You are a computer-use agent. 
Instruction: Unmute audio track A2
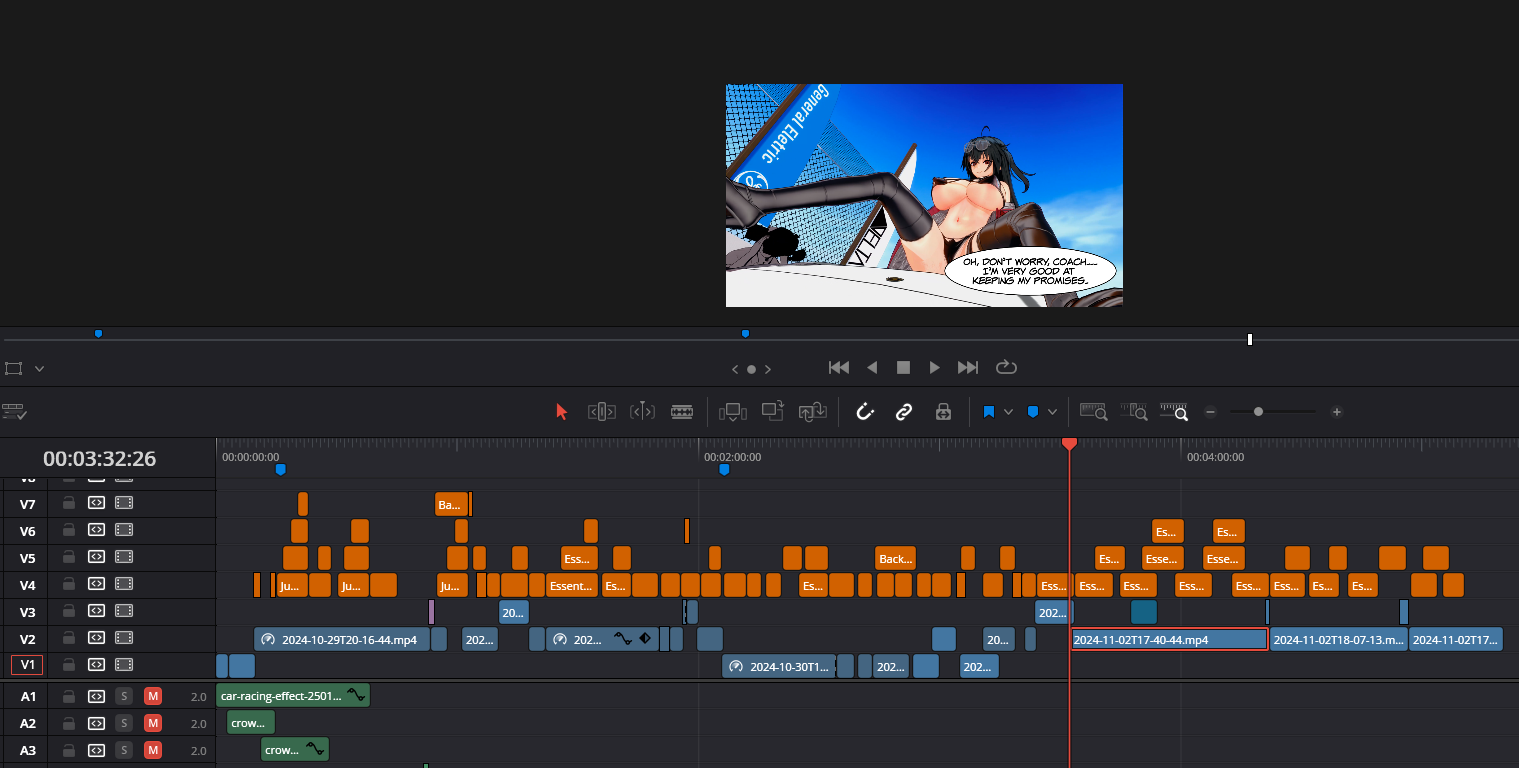[x=153, y=723]
